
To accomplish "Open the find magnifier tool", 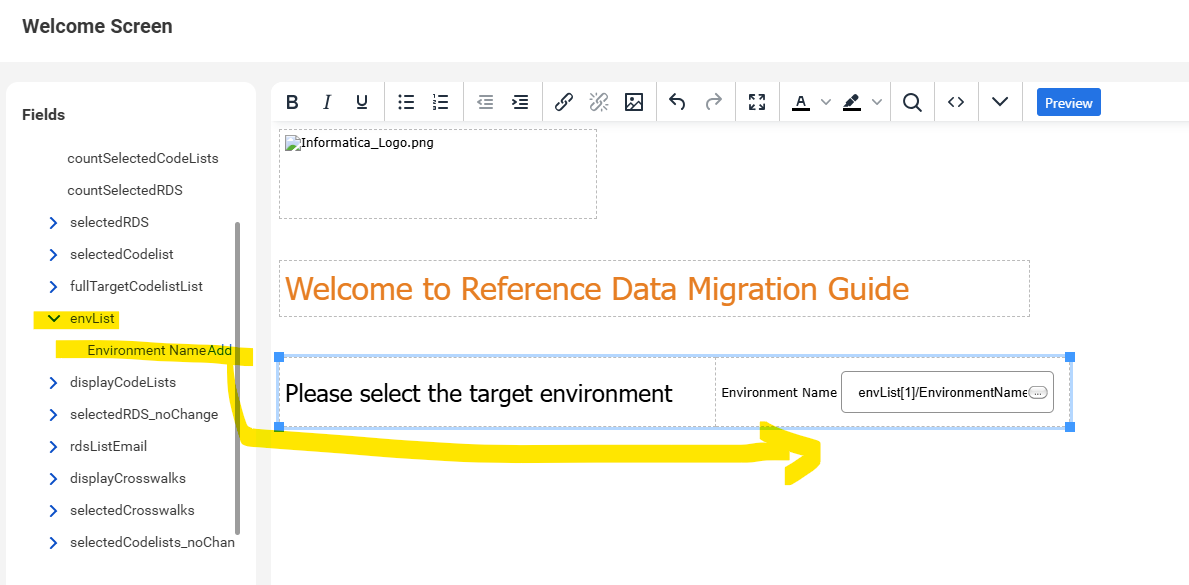I will pyautogui.click(x=912, y=102).
